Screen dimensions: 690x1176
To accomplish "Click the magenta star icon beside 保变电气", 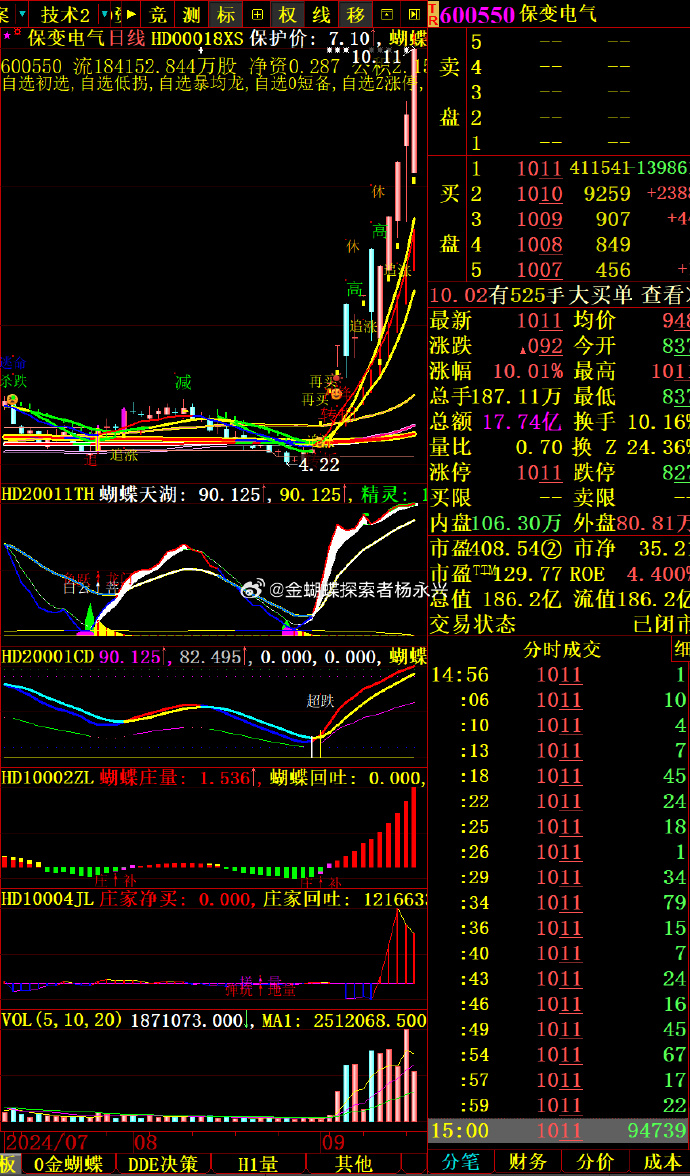I will pyautogui.click(x=12, y=37).
